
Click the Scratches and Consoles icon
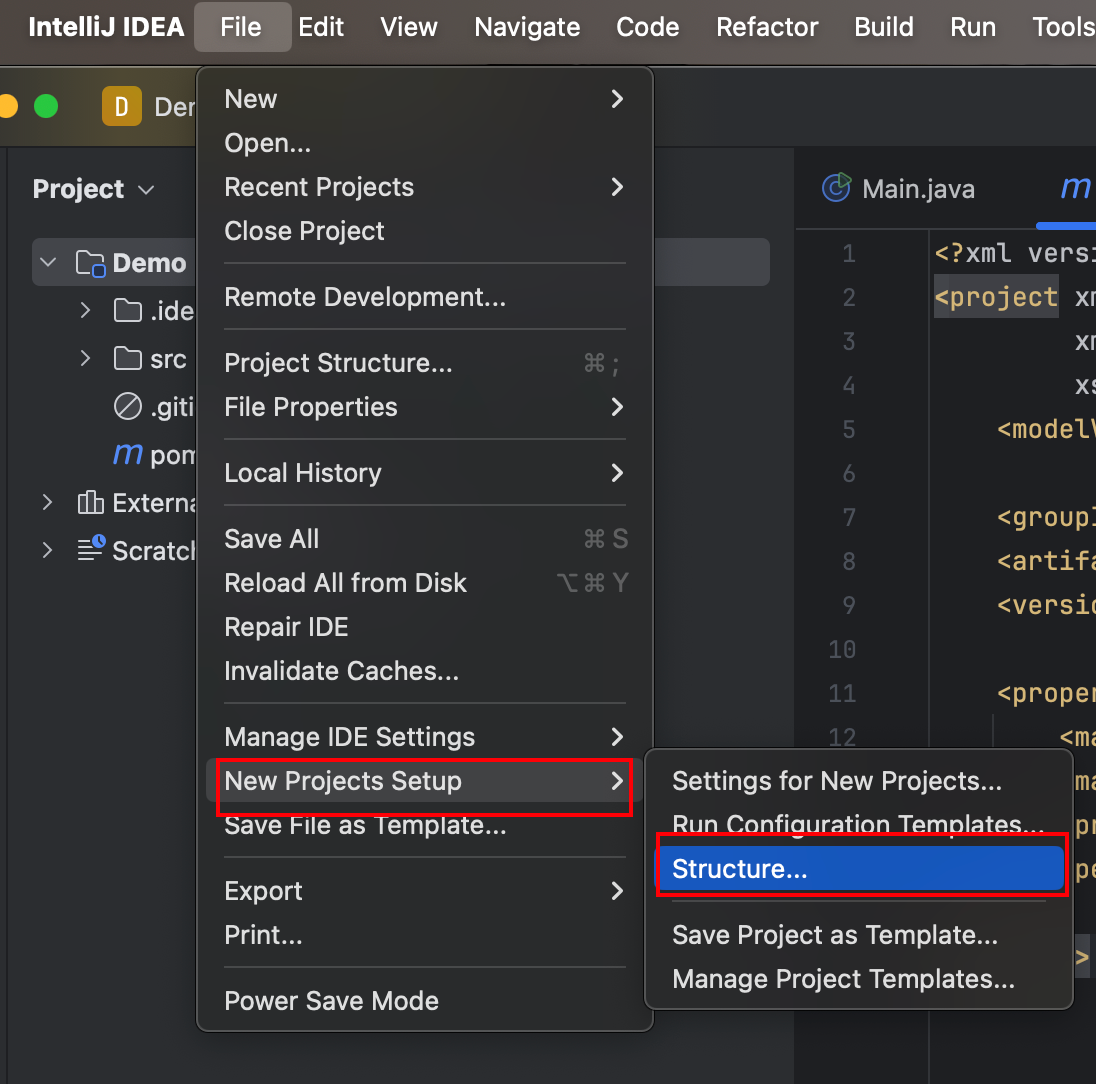tap(91, 550)
